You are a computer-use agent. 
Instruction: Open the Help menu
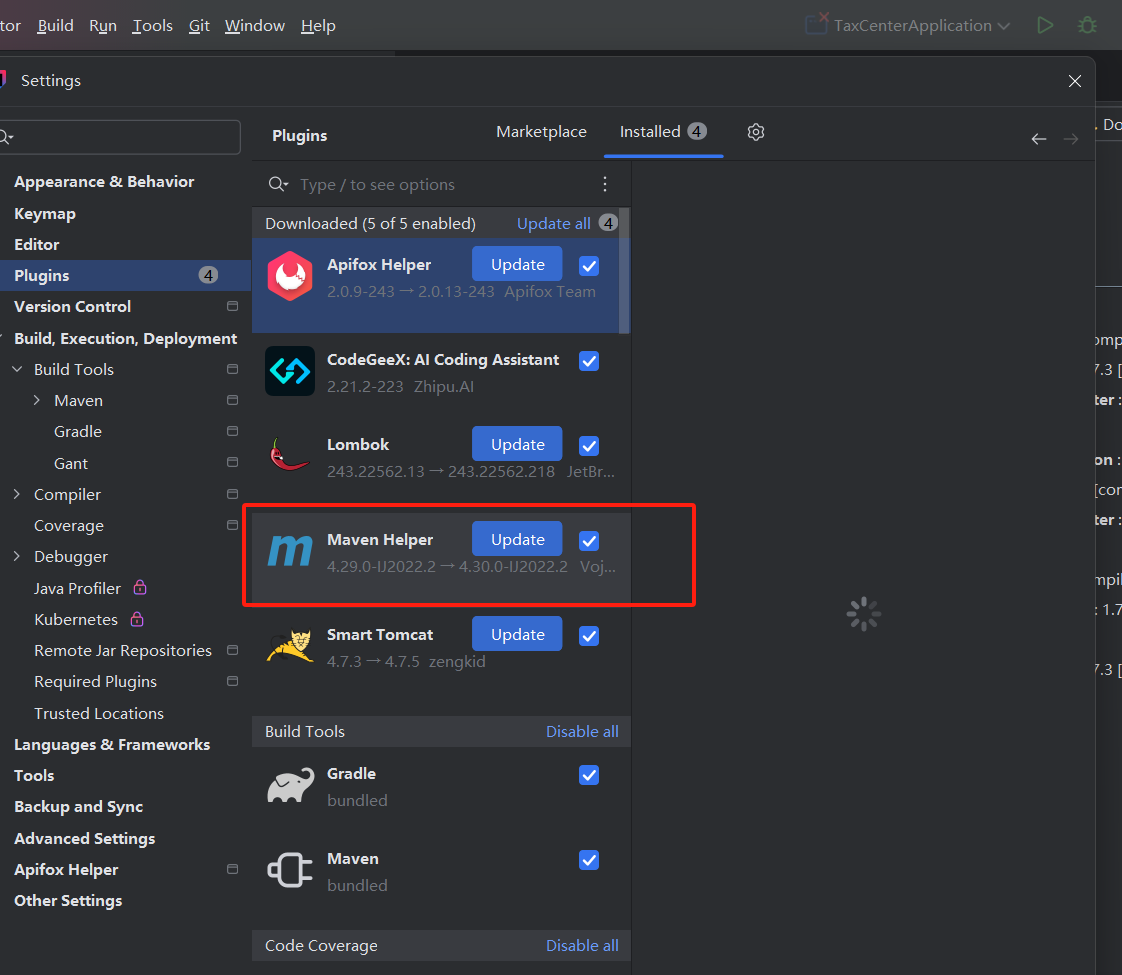318,26
